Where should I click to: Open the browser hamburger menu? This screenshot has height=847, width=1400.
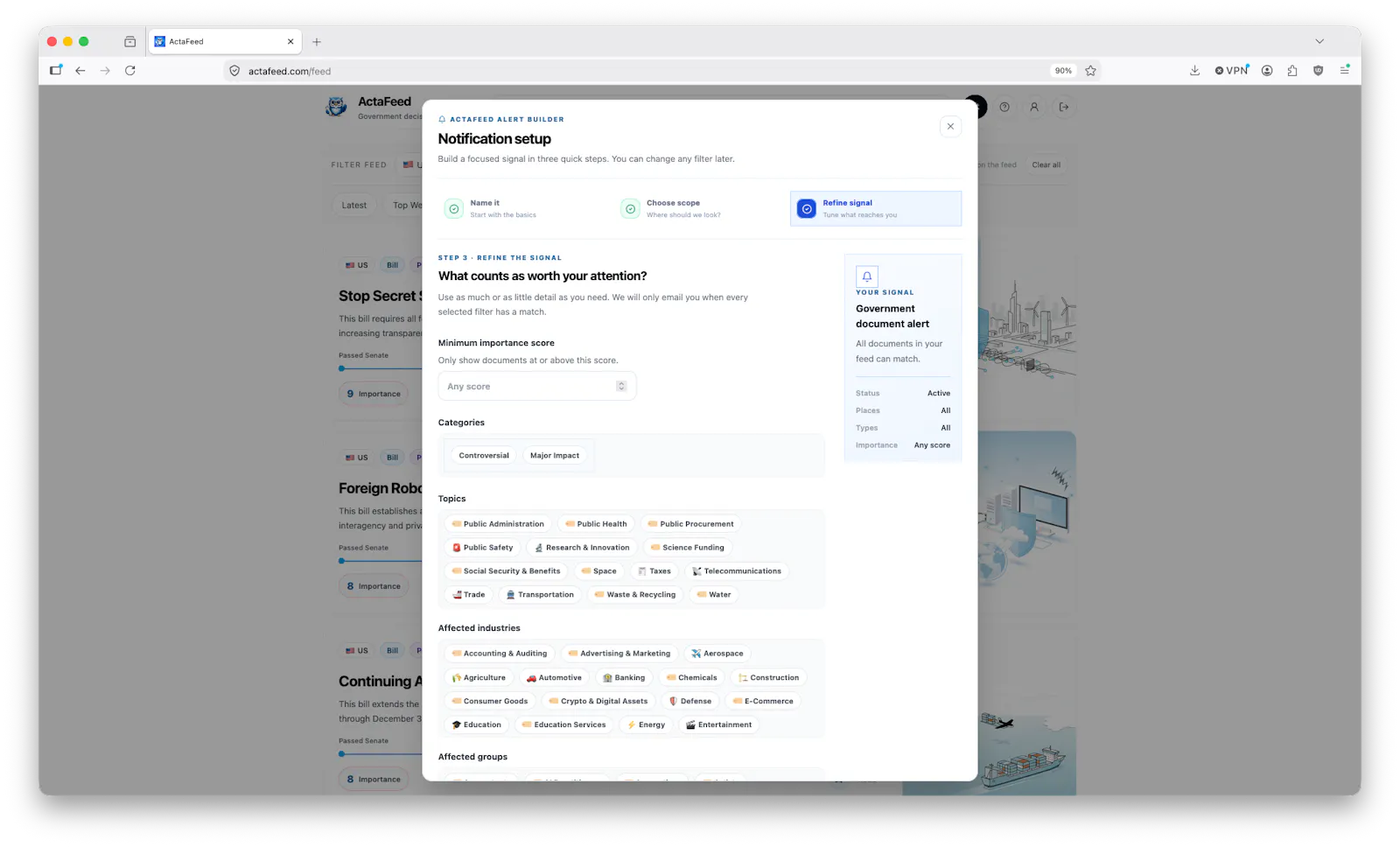click(x=1345, y=71)
